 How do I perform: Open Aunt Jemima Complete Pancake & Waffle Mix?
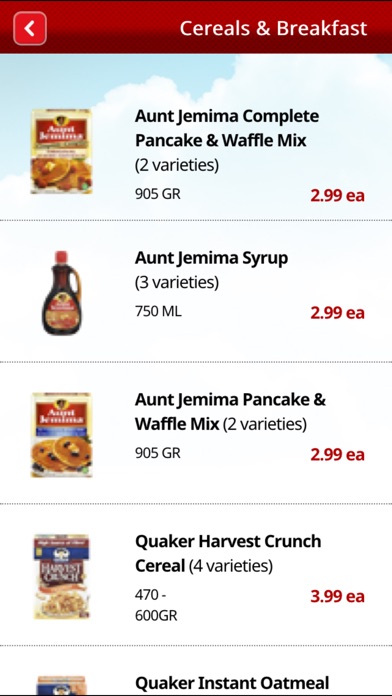[x=196, y=149]
